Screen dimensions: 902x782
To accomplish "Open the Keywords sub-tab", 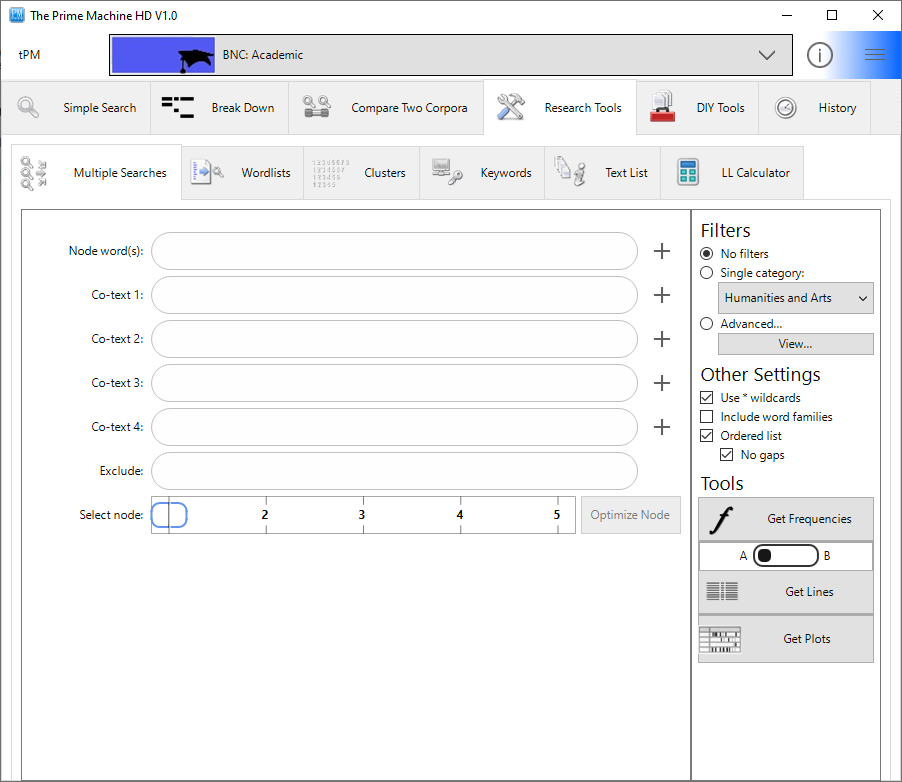I will [482, 173].
